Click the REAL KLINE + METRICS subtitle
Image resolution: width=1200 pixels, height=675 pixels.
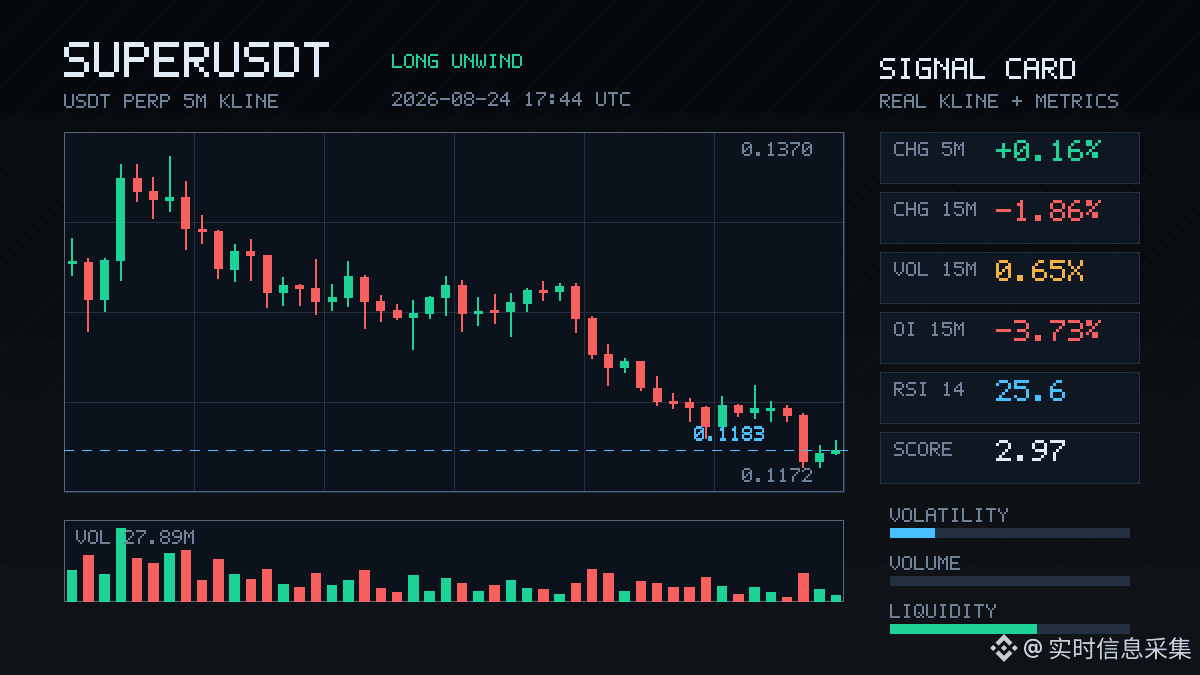(999, 101)
